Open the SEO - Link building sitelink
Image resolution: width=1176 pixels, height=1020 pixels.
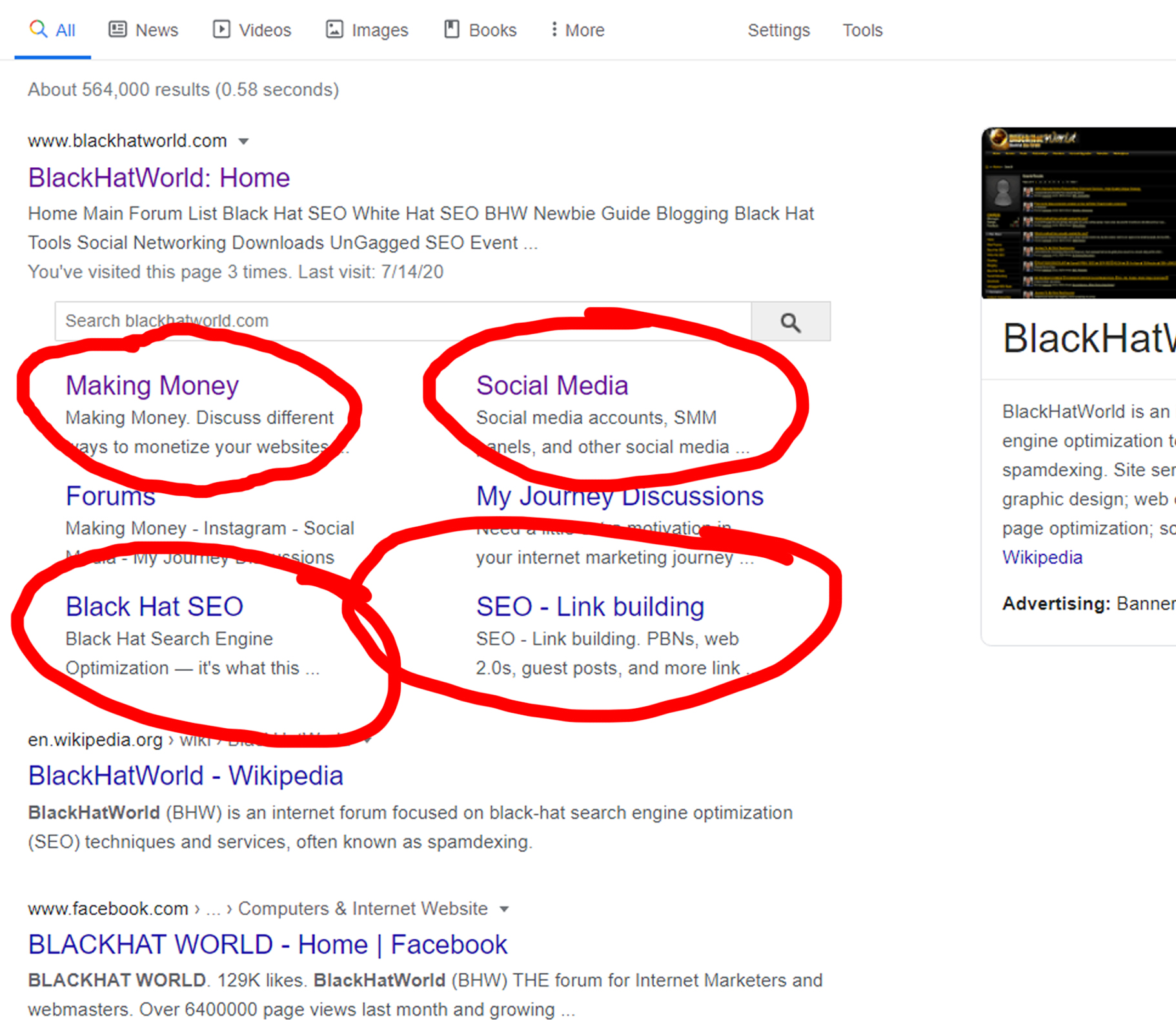590,606
